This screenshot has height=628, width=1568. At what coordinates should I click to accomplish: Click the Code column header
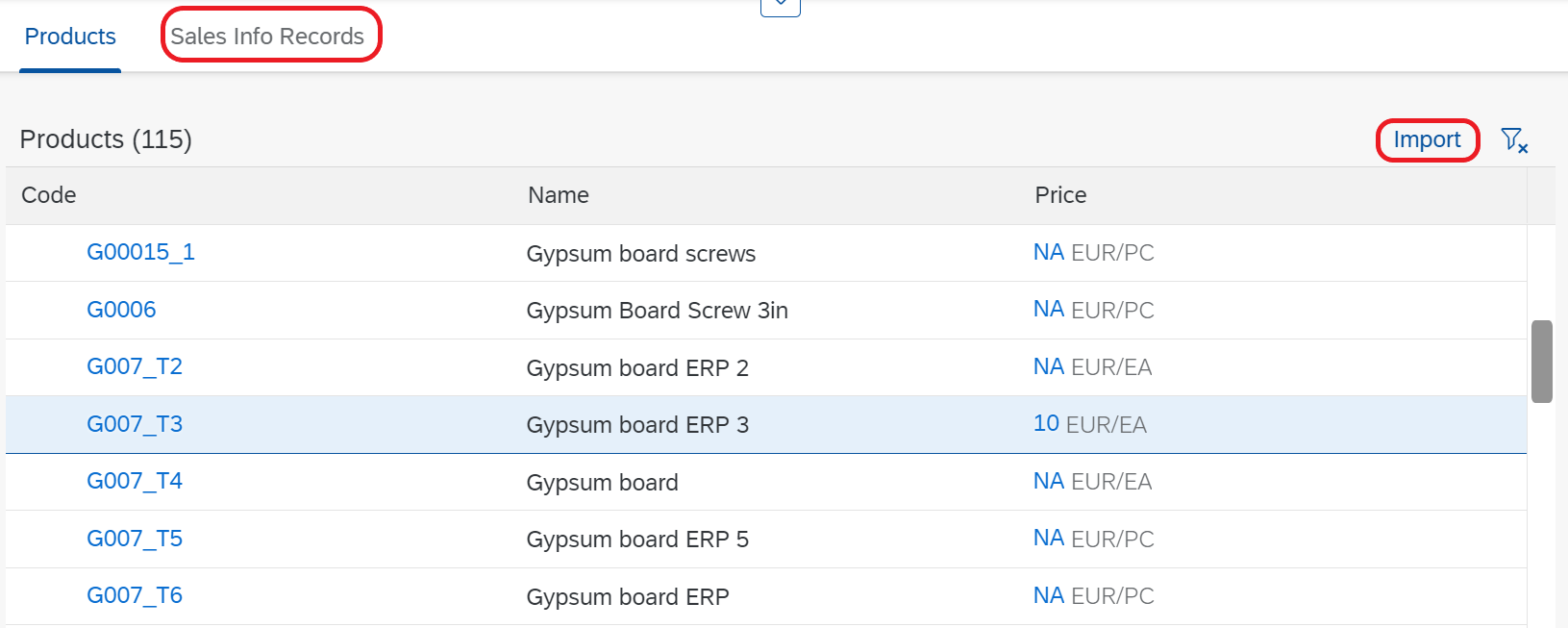coord(48,195)
